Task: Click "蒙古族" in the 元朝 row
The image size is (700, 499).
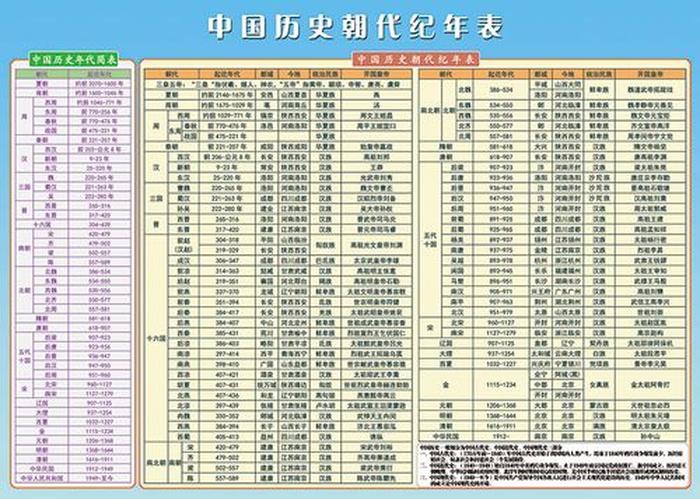Action: (599, 406)
